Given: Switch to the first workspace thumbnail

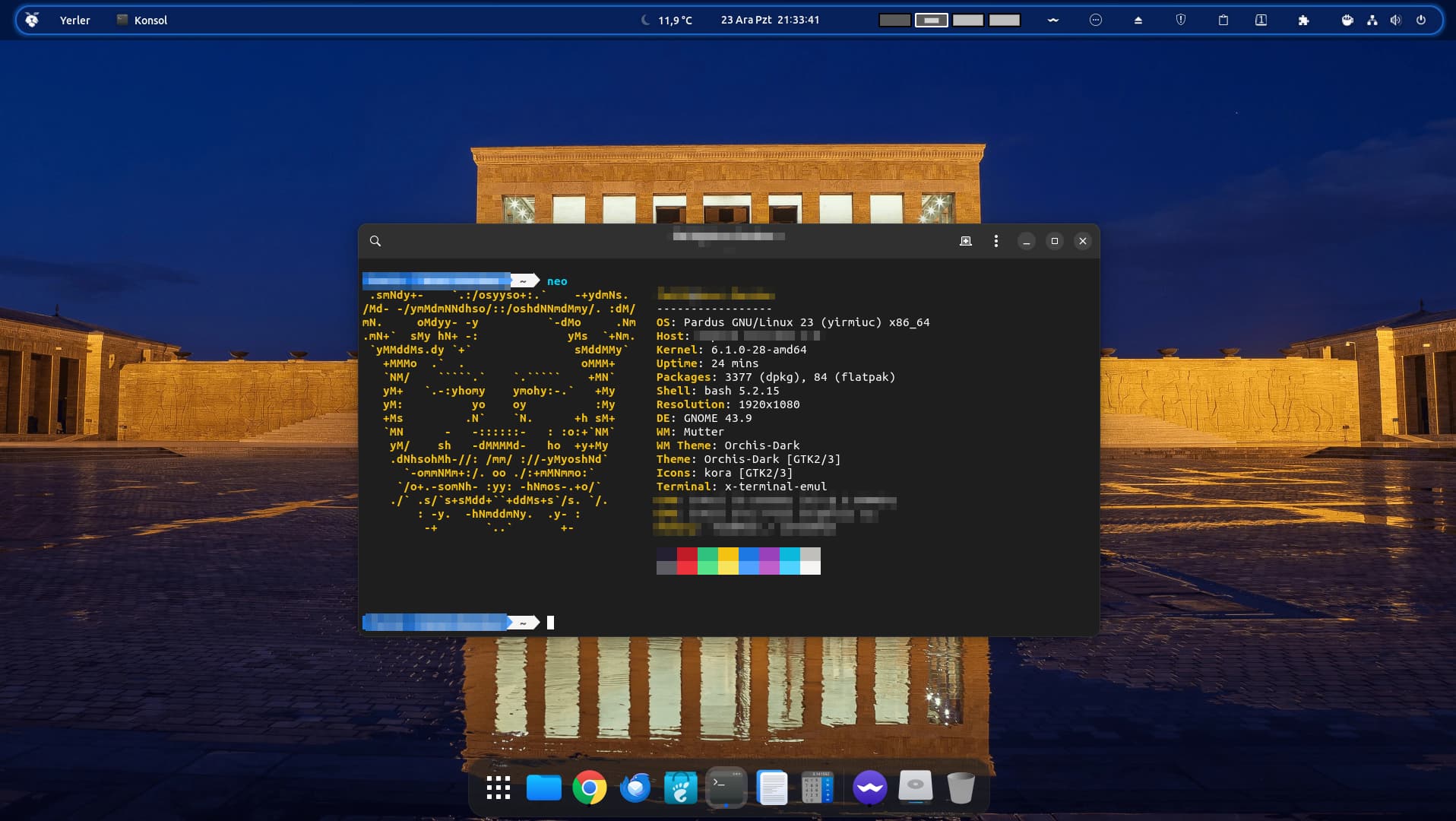Looking at the screenshot, I should pyautogui.click(x=894, y=21).
